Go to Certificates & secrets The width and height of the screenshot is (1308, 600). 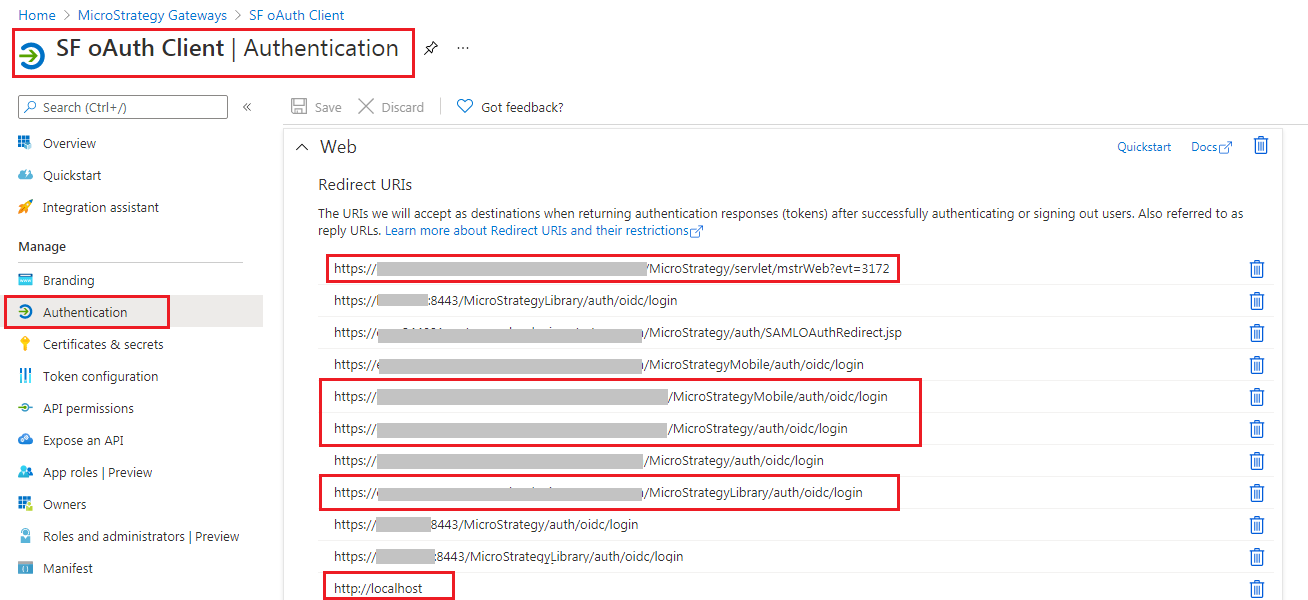pos(103,344)
